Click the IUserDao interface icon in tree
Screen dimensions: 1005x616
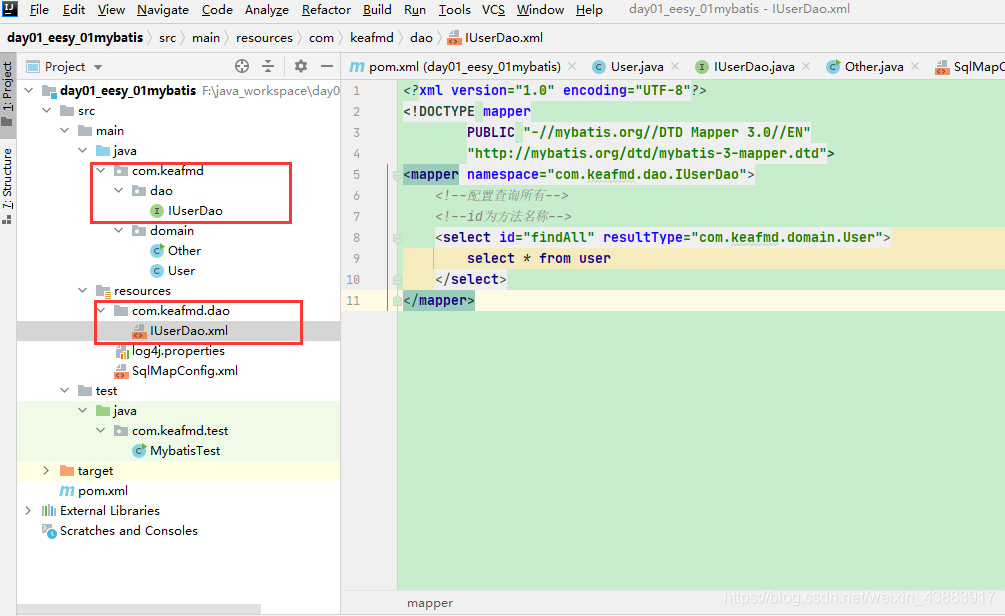(x=156, y=211)
